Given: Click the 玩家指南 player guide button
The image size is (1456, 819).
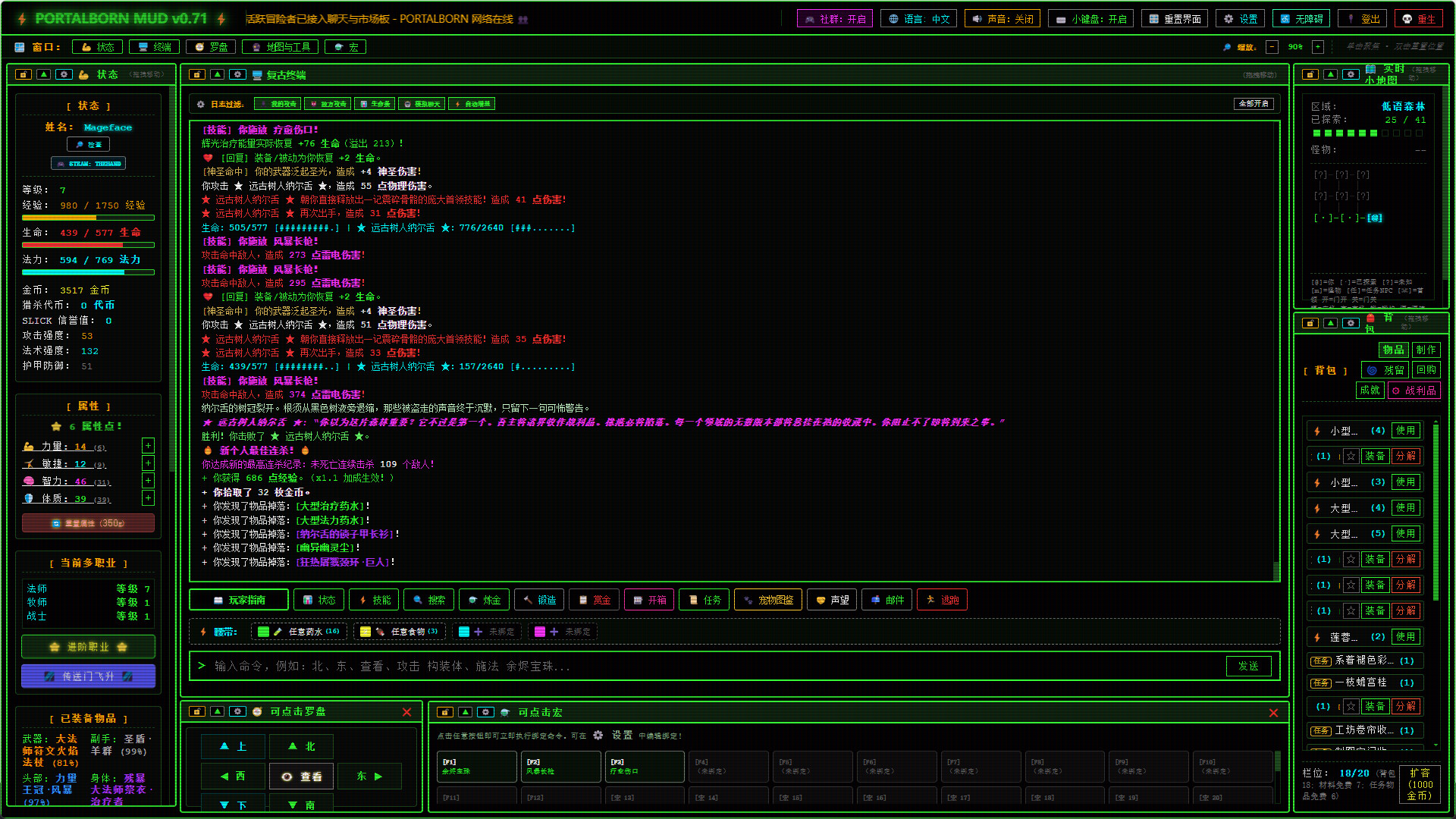Looking at the screenshot, I should 239,600.
